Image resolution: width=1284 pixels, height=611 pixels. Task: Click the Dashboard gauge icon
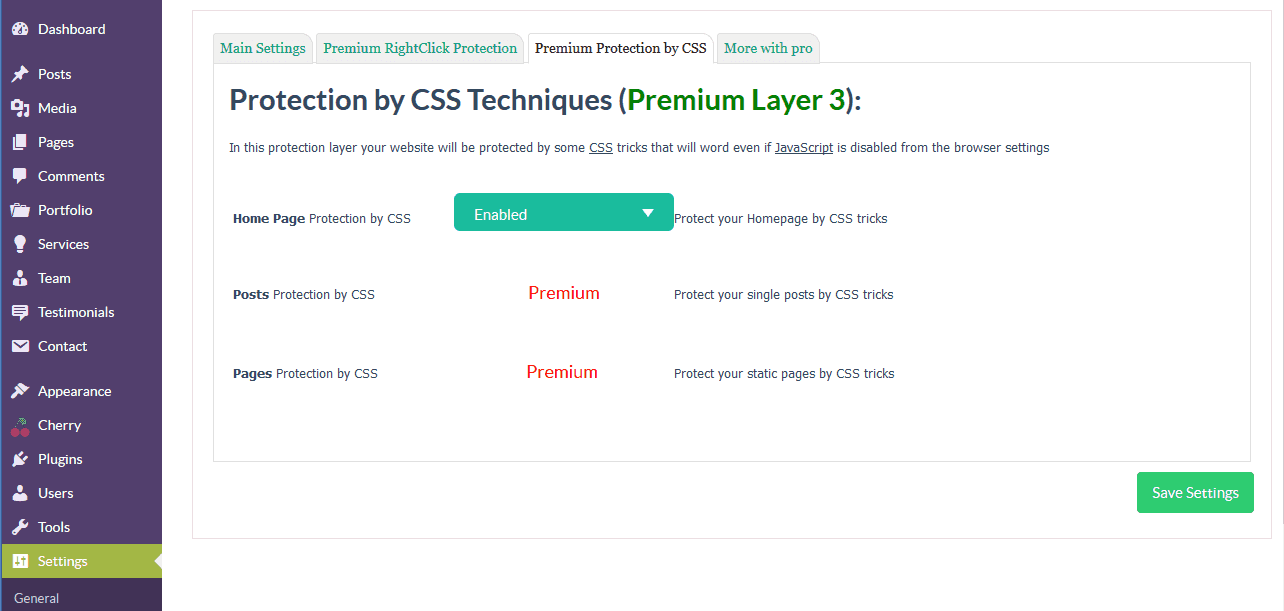(x=20, y=29)
